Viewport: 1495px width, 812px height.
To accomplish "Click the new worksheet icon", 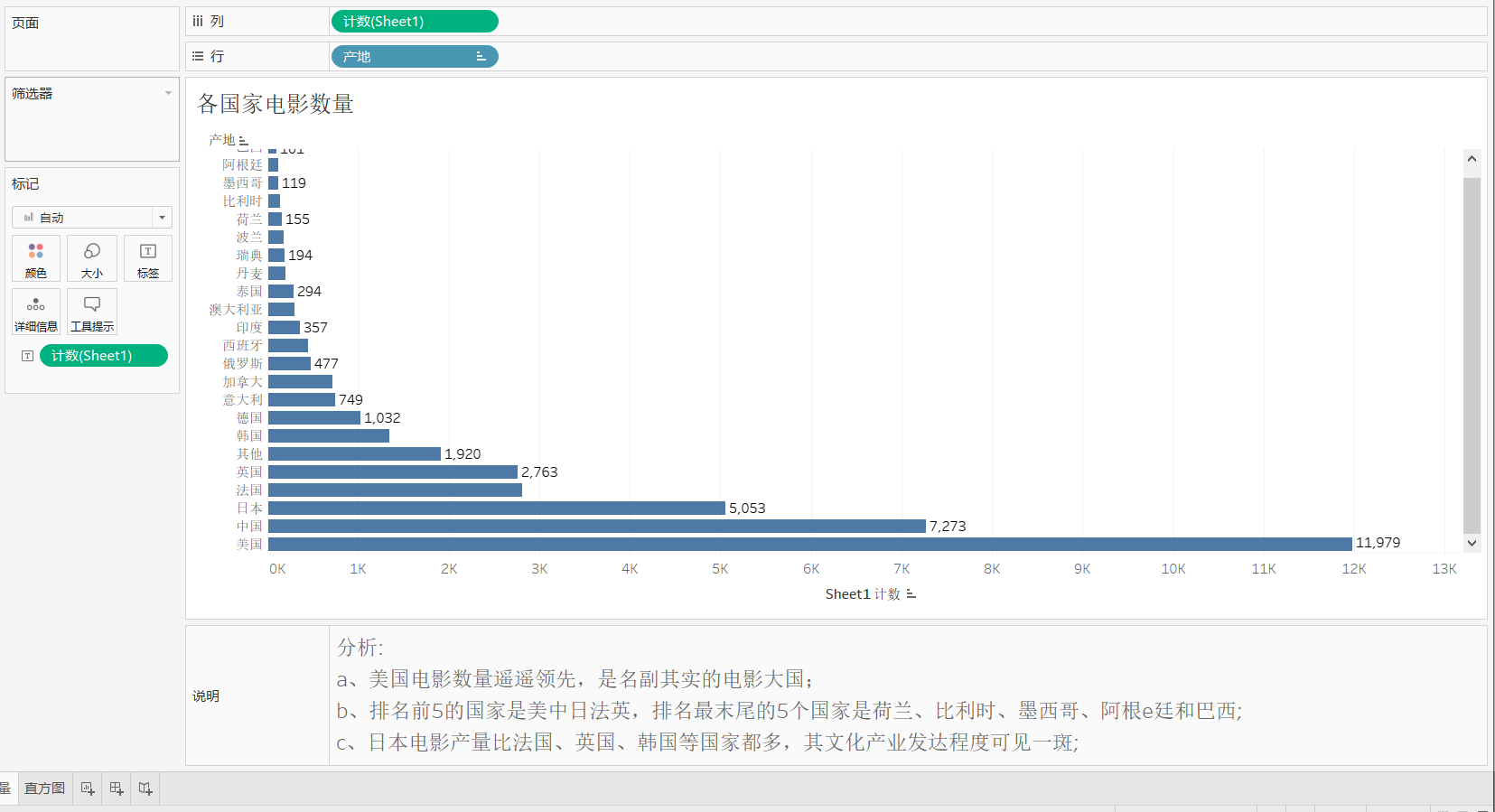I will 88,789.
